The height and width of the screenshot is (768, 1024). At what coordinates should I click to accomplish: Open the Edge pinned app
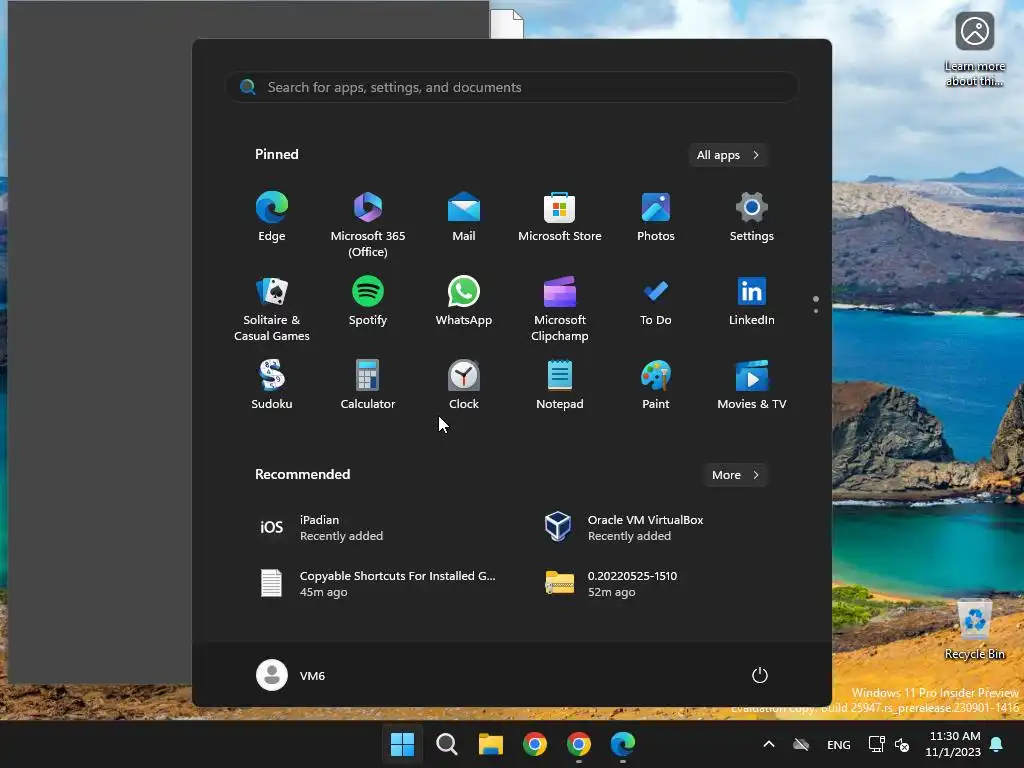click(272, 217)
